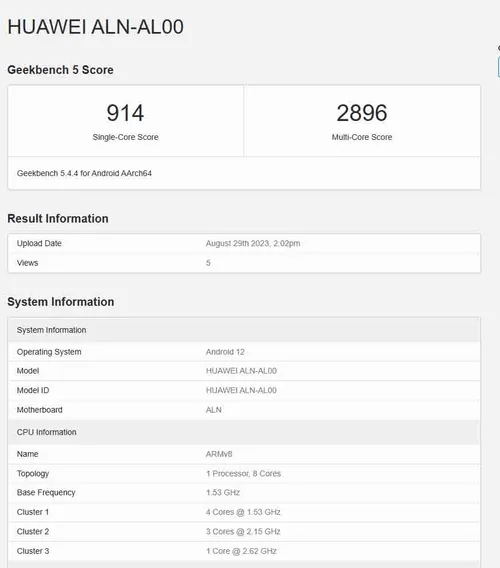Click the Multi-Core Score label
Viewport: 500px width, 568px height.
pyautogui.click(x=362, y=137)
